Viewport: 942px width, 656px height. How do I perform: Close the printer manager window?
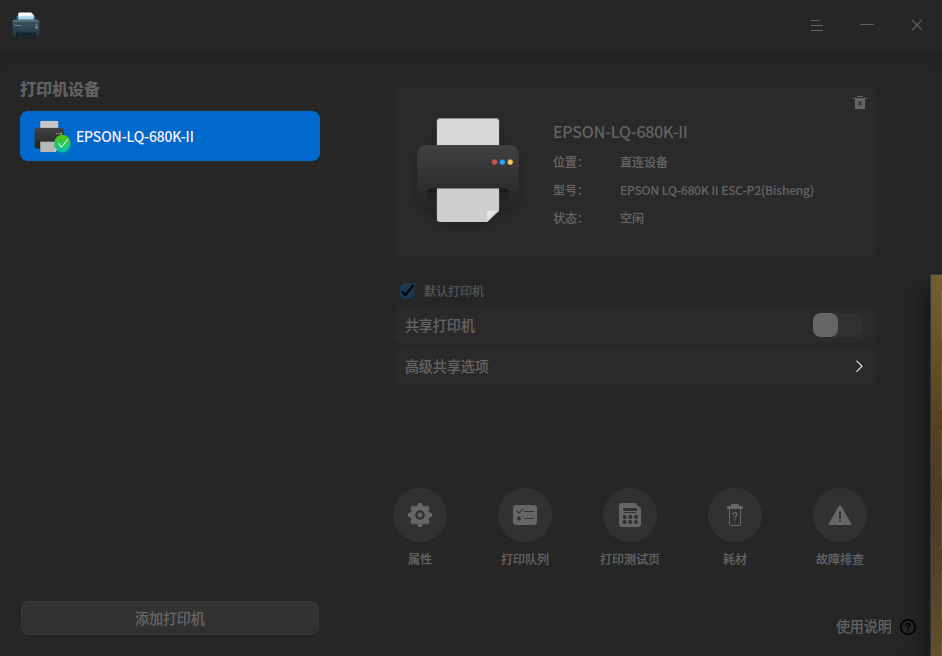(x=916, y=25)
